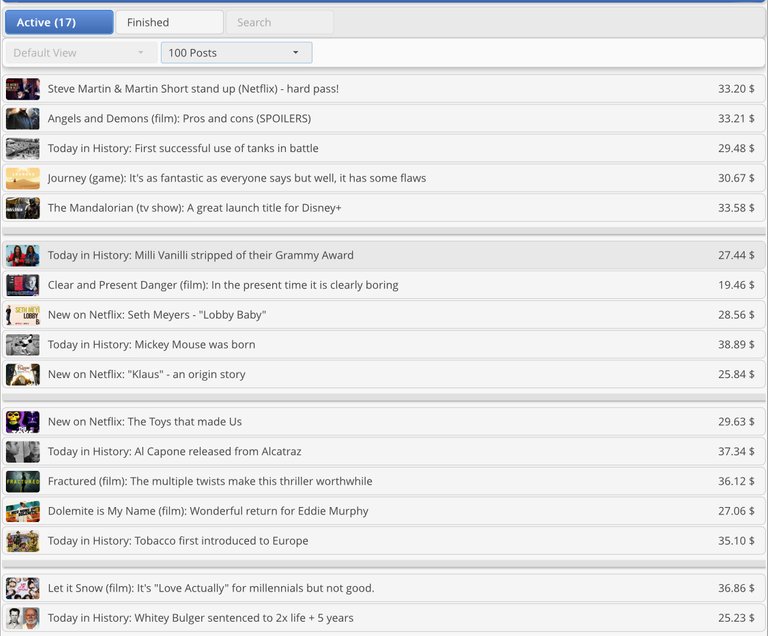Select 'First successful use of tanks in battle' post
Viewport: 768px width, 636px height.
(x=183, y=148)
